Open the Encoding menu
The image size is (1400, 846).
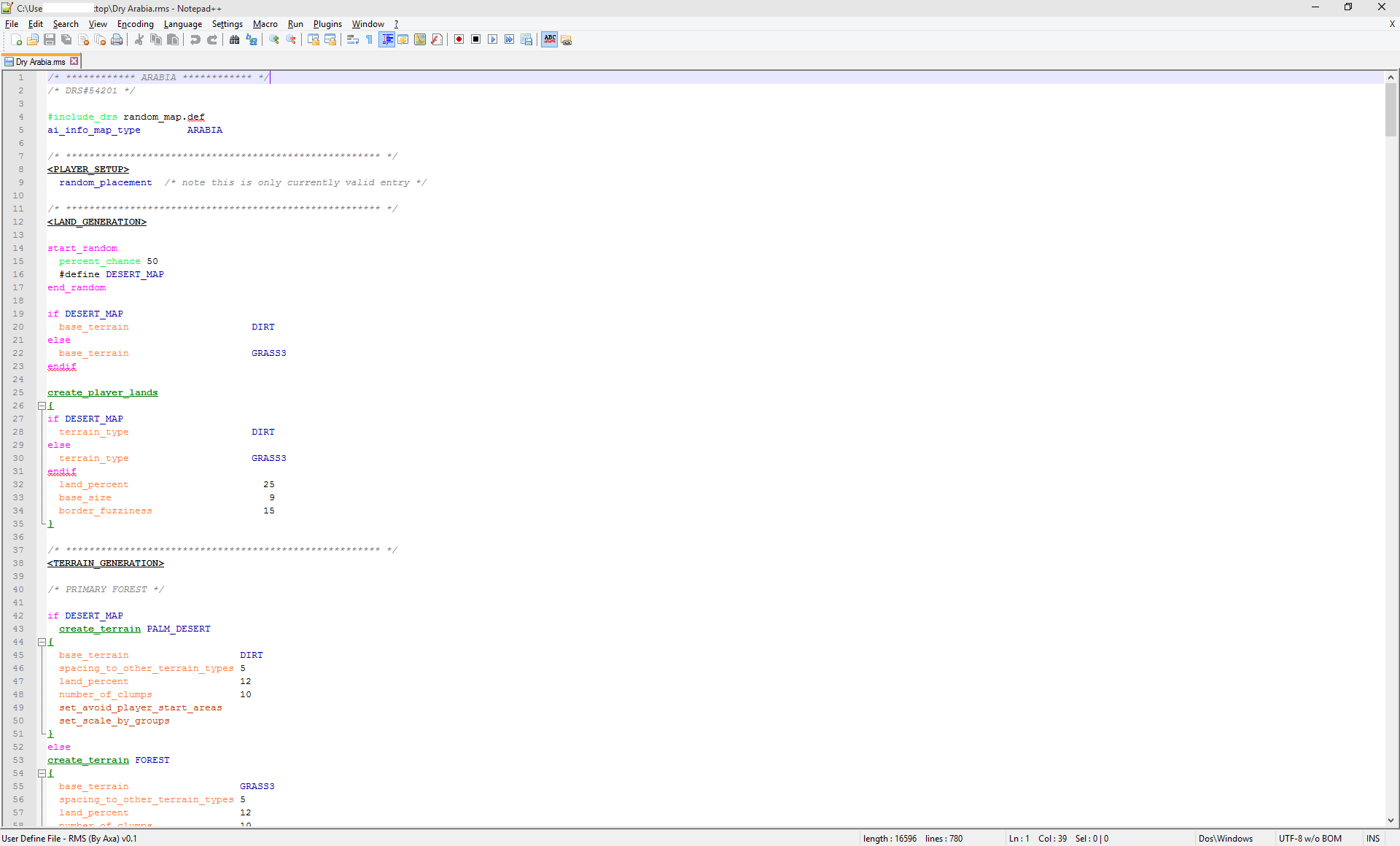pos(135,24)
